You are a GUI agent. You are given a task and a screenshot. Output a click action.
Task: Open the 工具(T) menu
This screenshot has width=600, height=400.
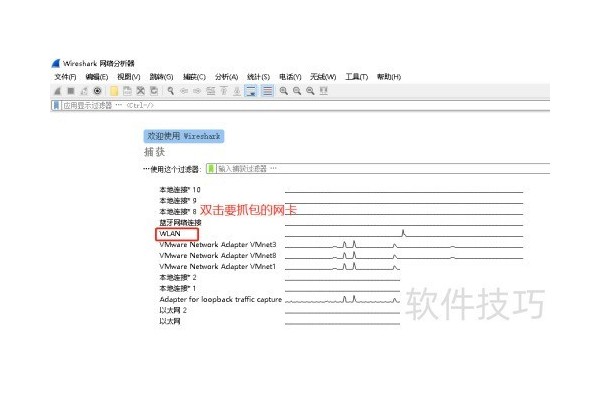(357, 77)
